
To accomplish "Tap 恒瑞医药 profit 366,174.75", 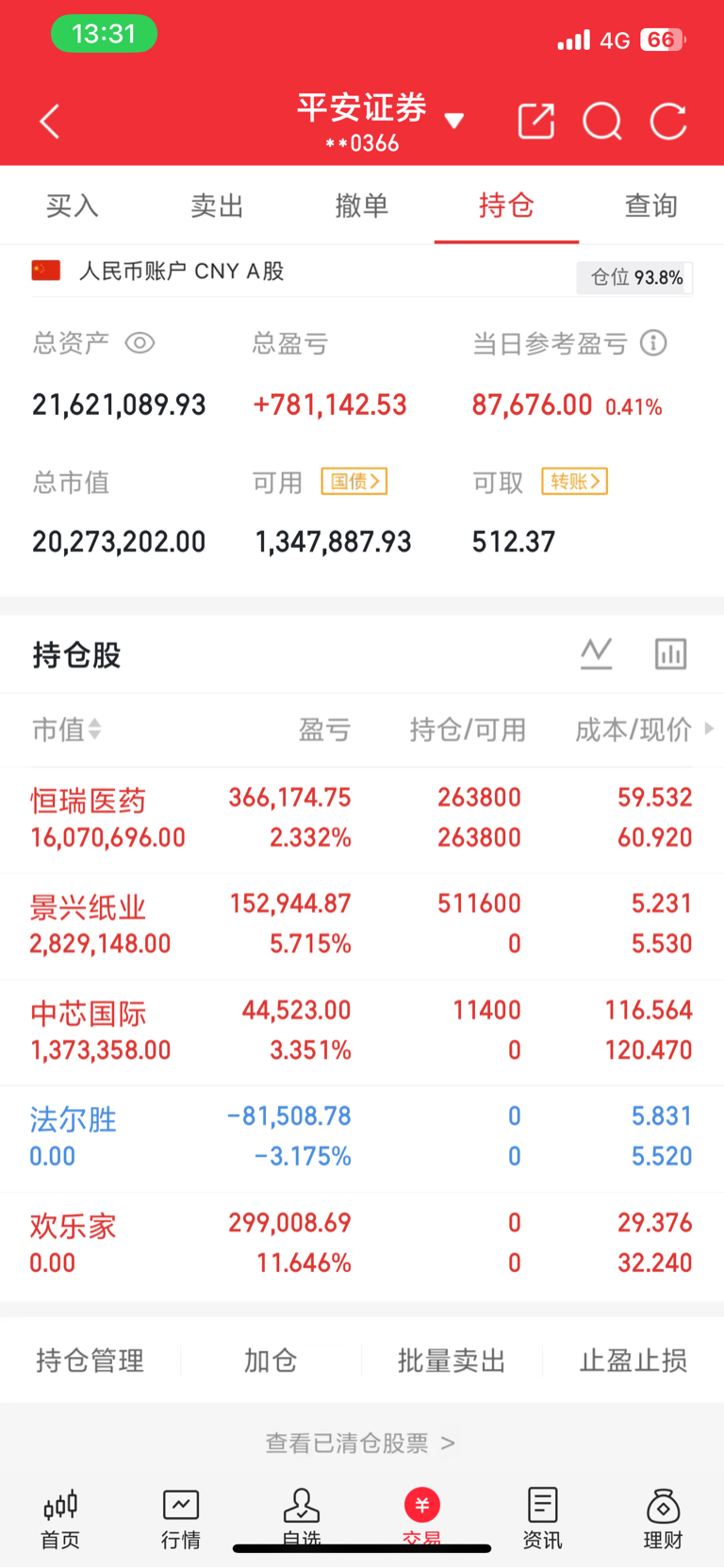I will (x=289, y=798).
